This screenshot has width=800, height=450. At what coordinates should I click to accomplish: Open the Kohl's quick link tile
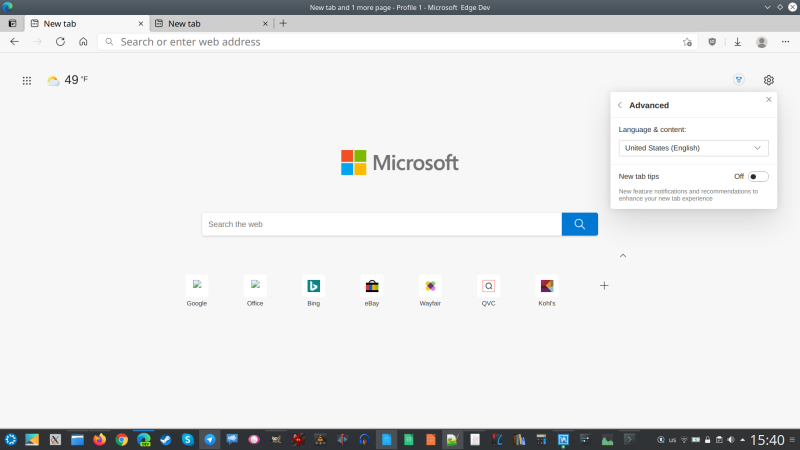pyautogui.click(x=547, y=291)
